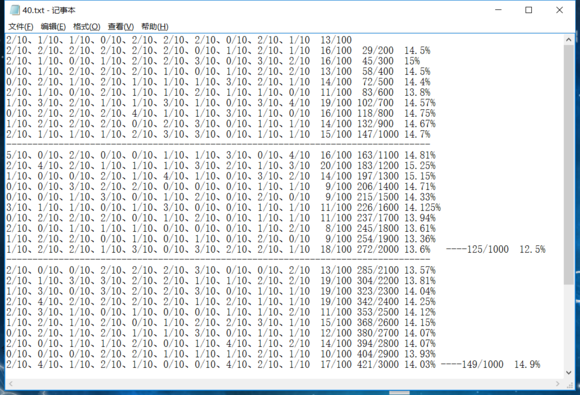The image size is (580, 395).
Task: Click the percentage 14.04%
Action: point(420,291)
